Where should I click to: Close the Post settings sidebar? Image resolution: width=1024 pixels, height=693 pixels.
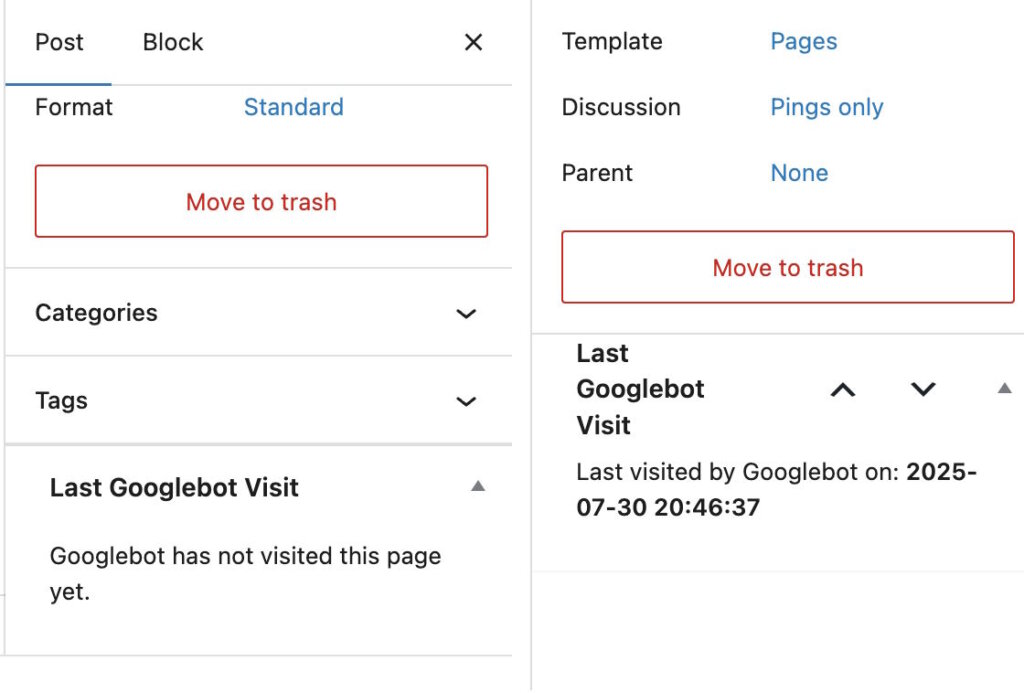pos(472,42)
